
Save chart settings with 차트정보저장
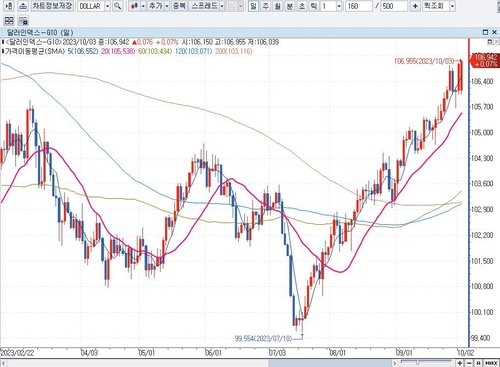(52, 6)
